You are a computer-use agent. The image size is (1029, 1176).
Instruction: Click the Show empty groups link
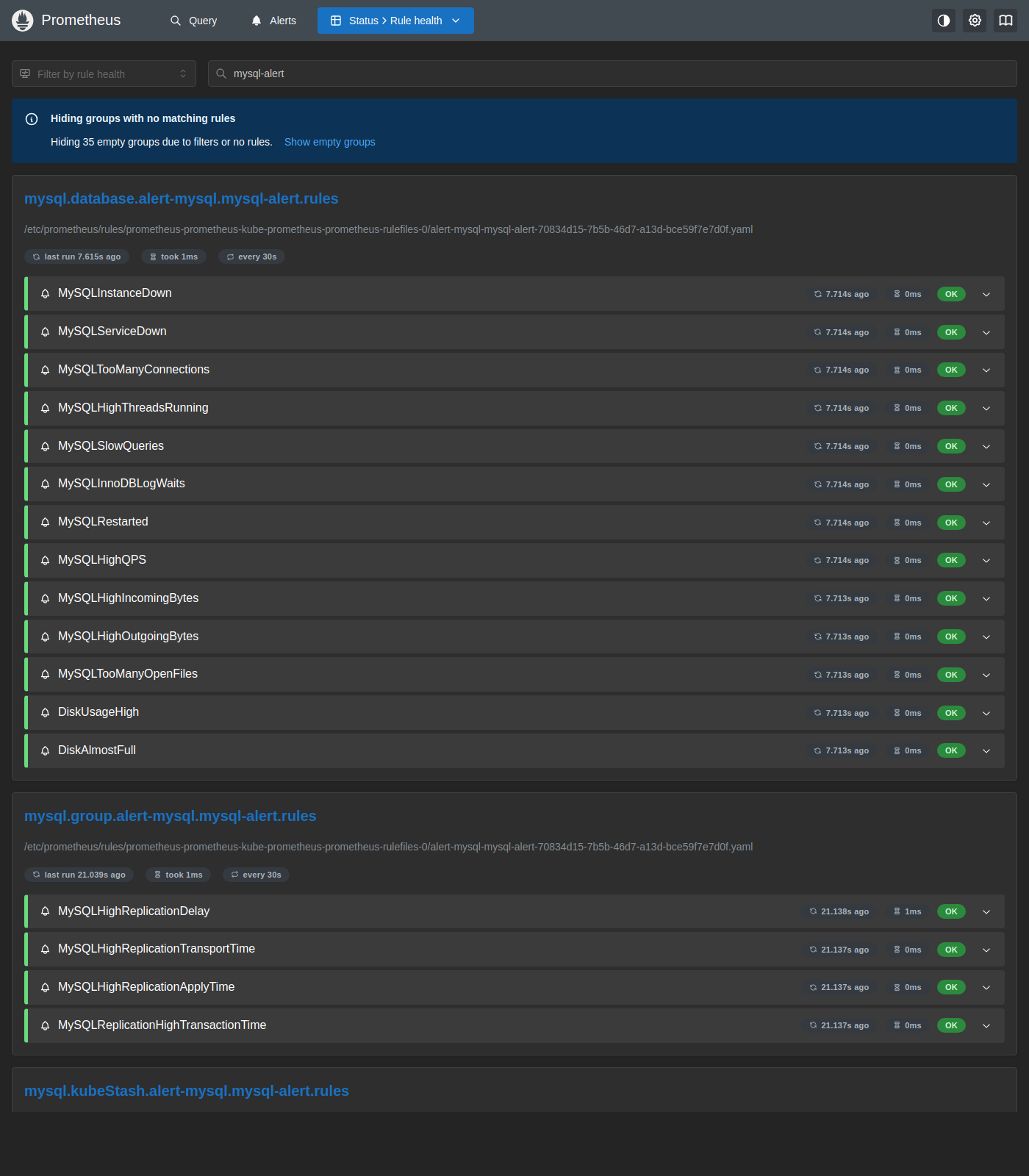330,142
